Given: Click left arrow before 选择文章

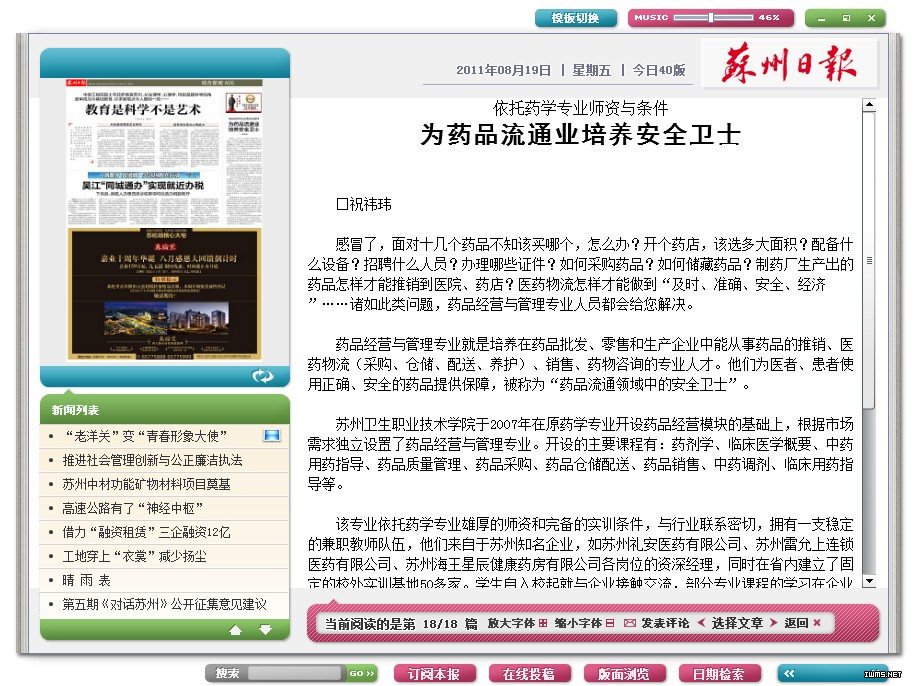Looking at the screenshot, I should 702,622.
